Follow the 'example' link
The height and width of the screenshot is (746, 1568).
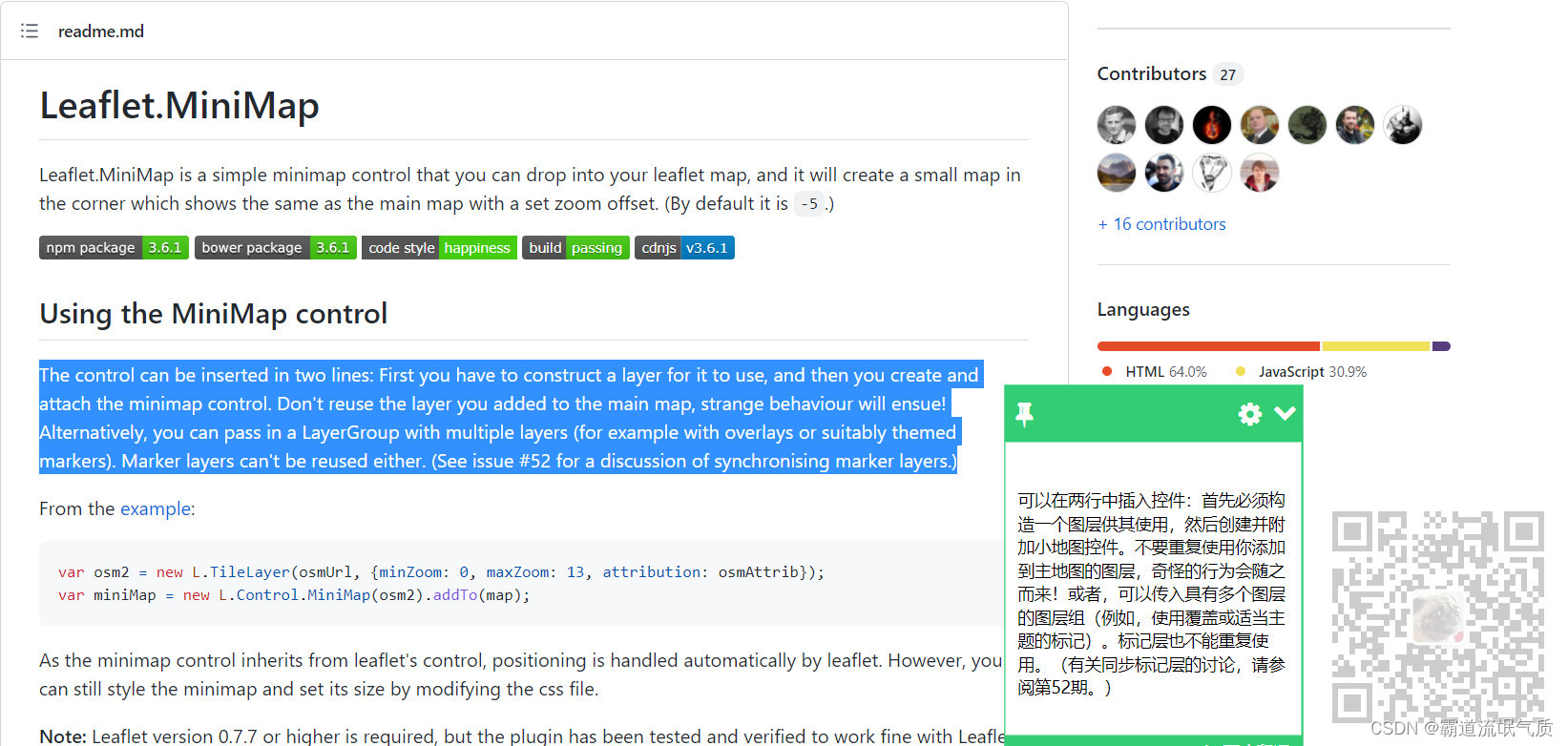(156, 508)
